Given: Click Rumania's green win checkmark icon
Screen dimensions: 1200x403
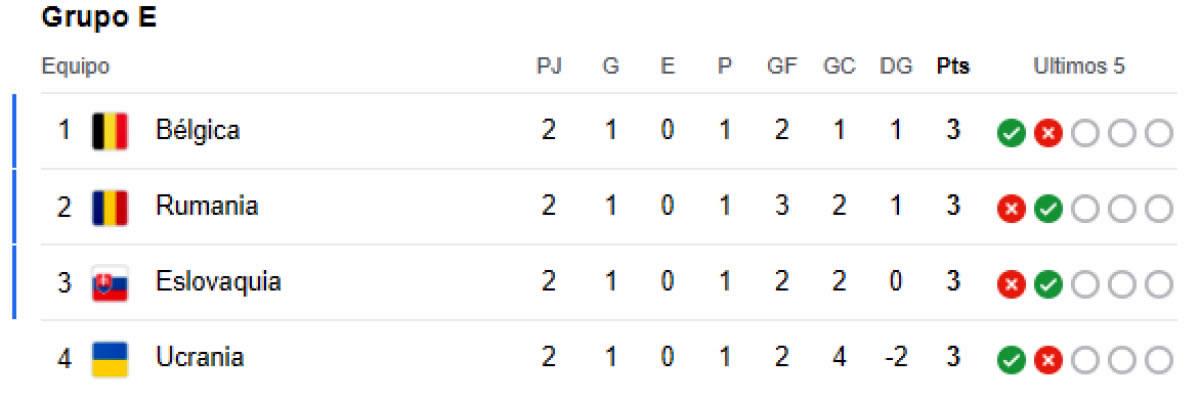Looking at the screenshot, I should pyautogui.click(x=1047, y=209).
